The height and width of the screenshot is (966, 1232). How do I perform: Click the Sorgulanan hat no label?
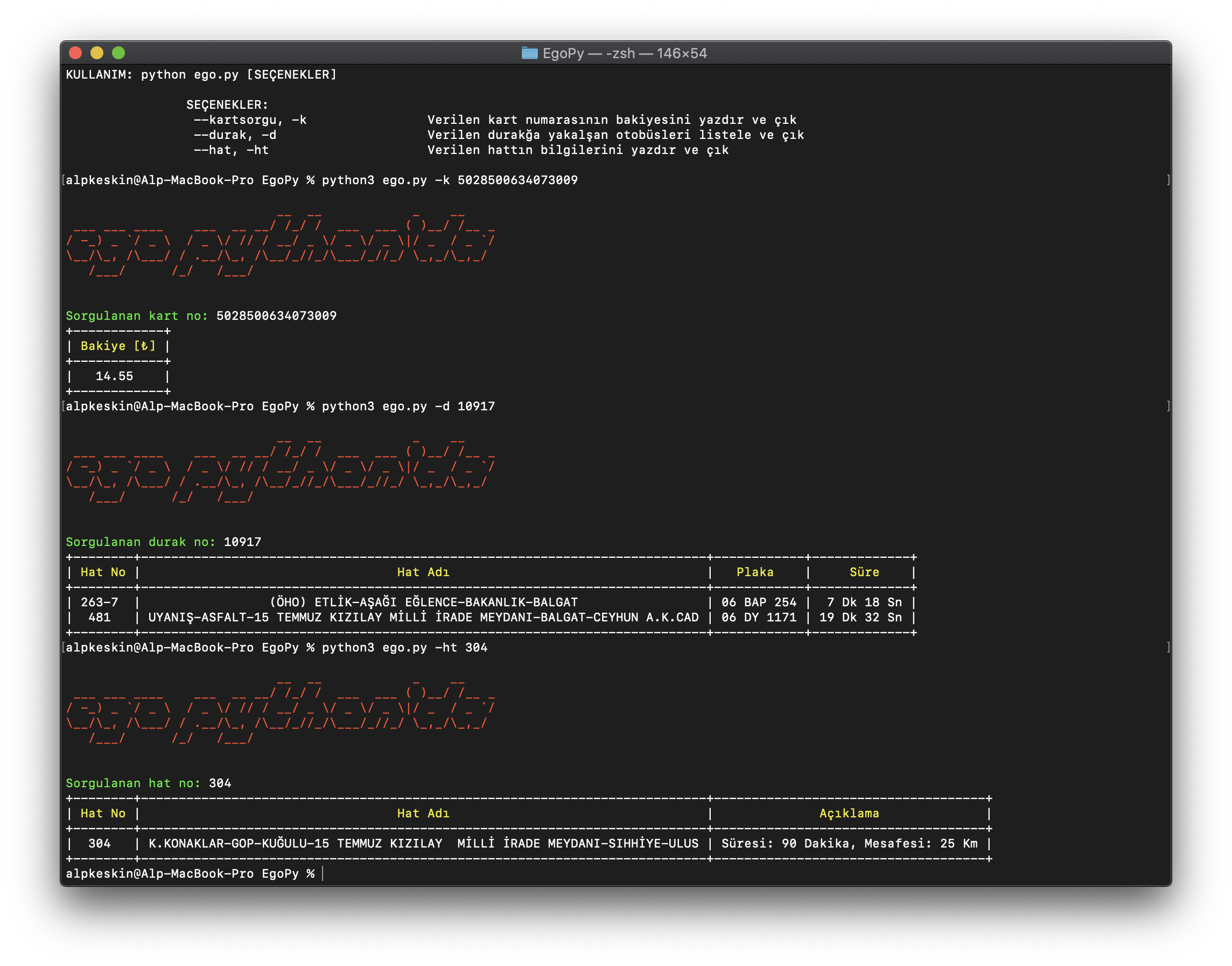click(x=133, y=783)
